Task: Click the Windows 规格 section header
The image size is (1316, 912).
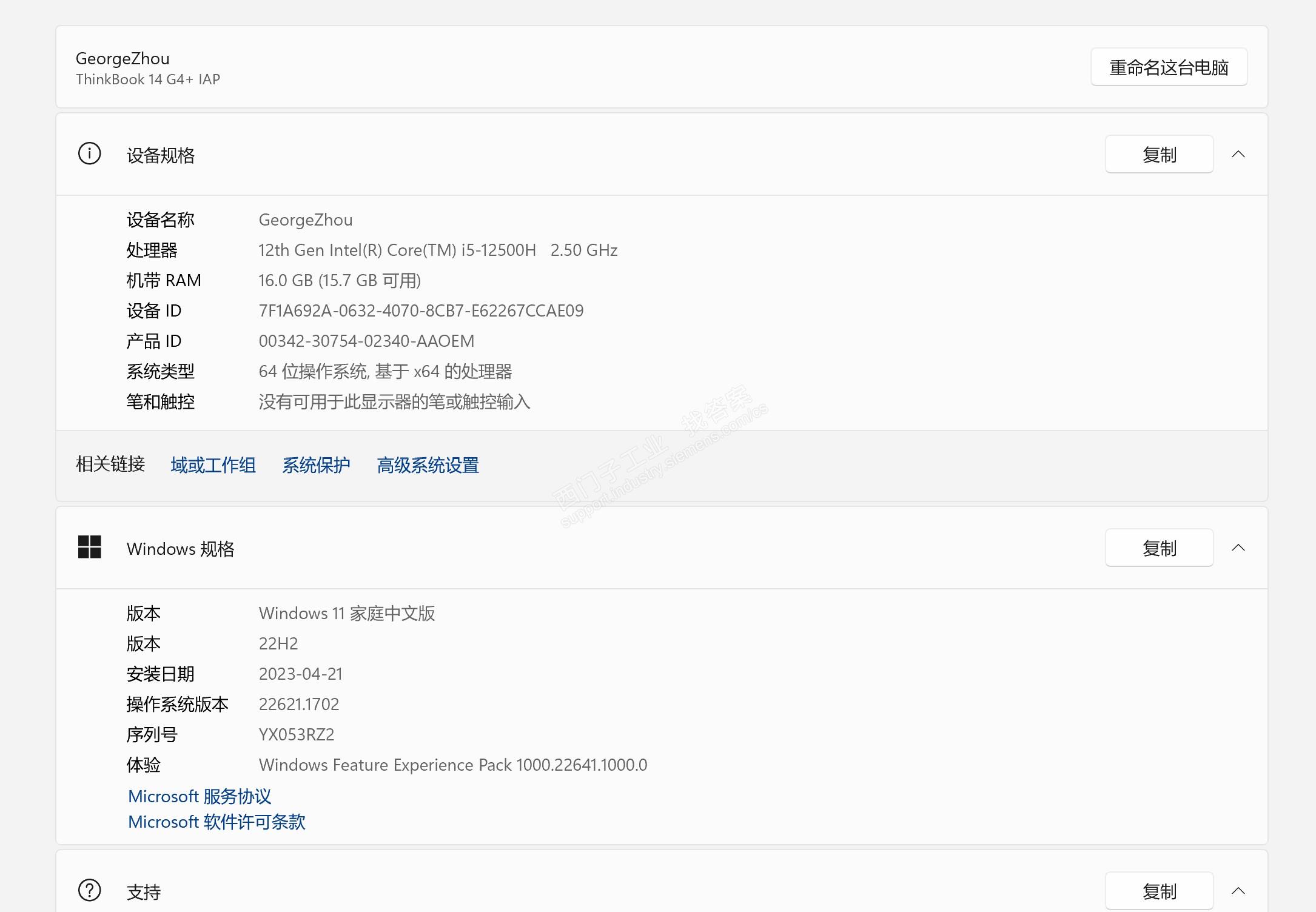Action: (180, 549)
